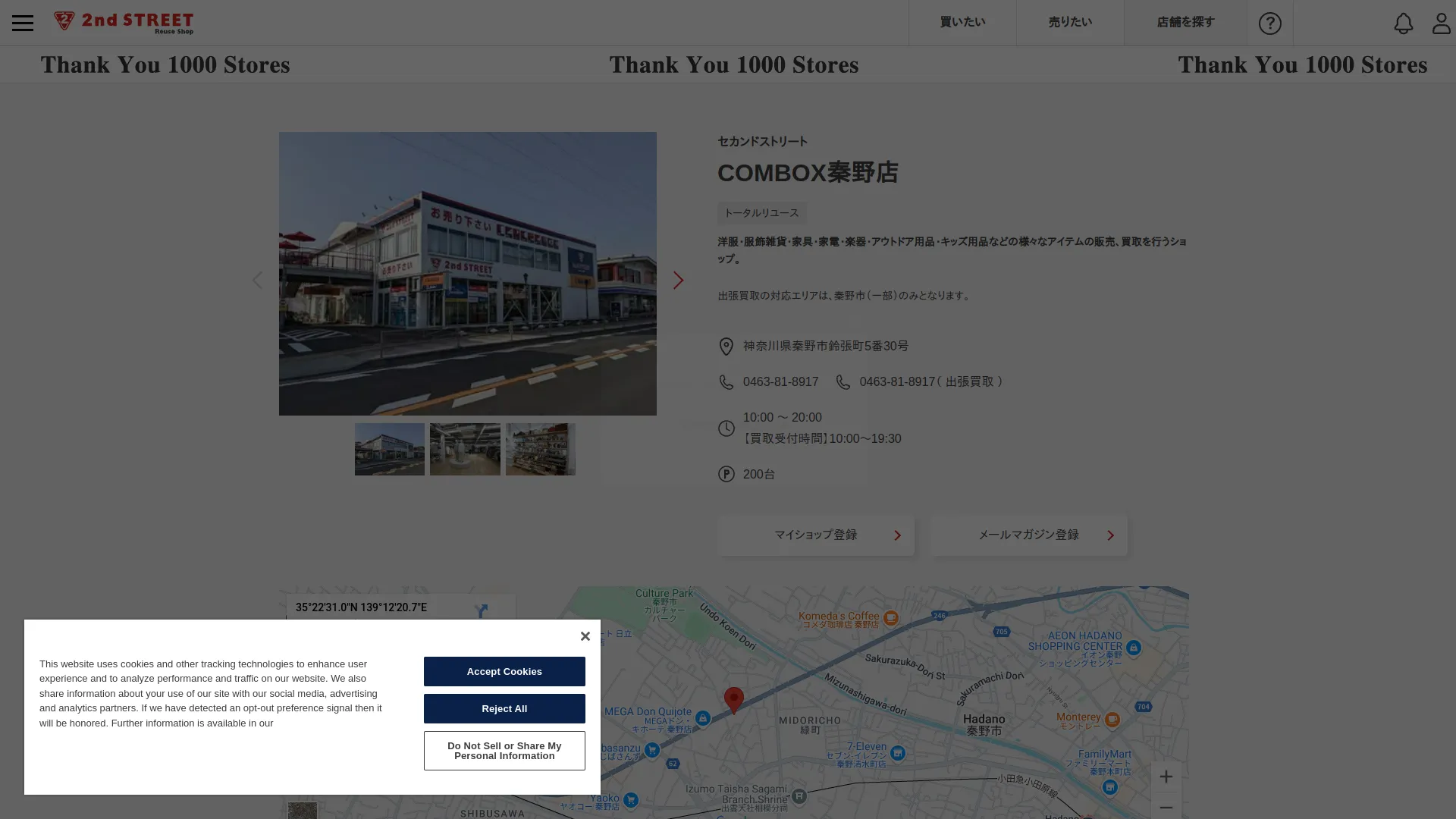Zoom in on the map
This screenshot has height=819, width=1456.
click(x=1166, y=777)
